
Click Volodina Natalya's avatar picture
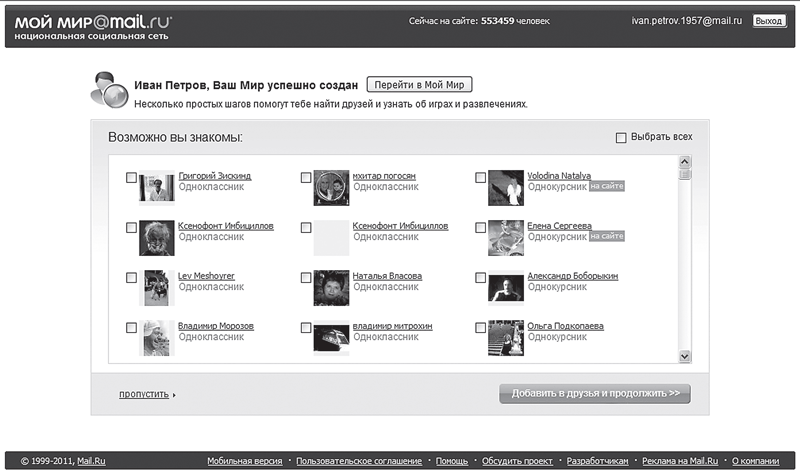pos(506,187)
